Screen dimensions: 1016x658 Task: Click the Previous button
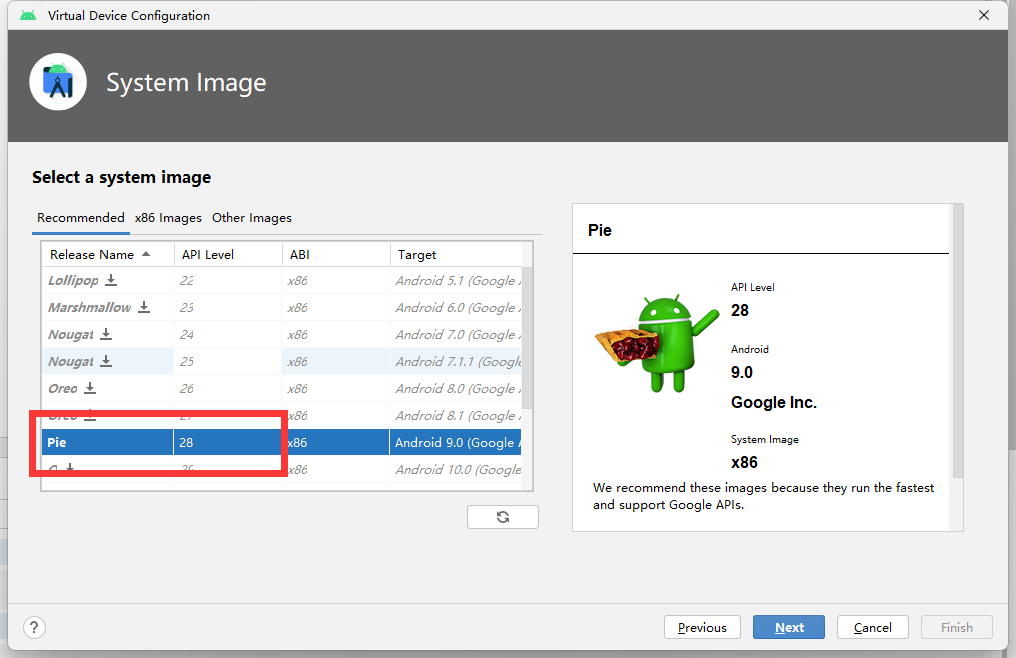[x=702, y=628]
